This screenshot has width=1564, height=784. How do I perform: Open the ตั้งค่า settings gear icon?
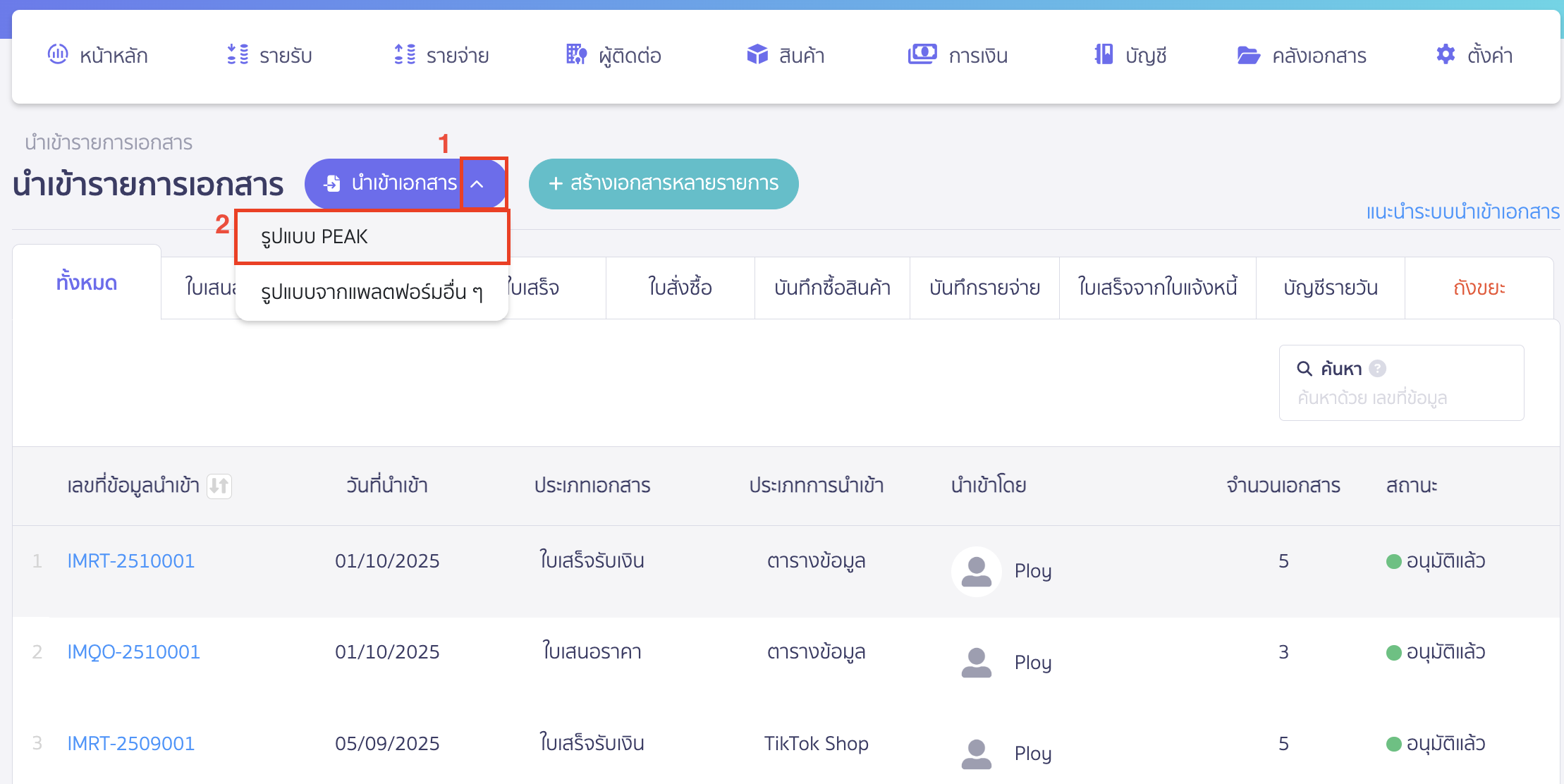[1444, 54]
